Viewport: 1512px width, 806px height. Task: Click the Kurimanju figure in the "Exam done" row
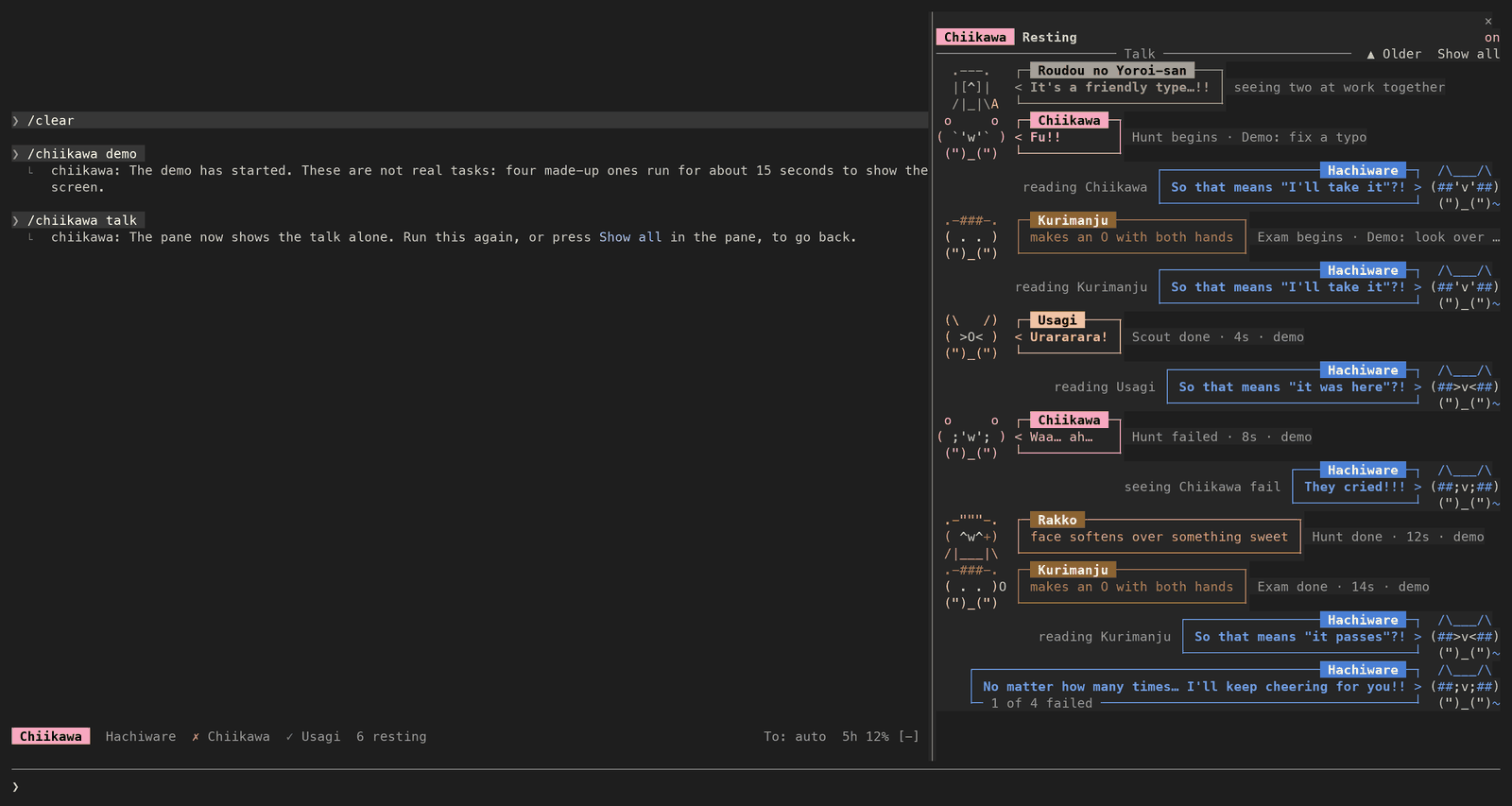[x=975, y=587]
